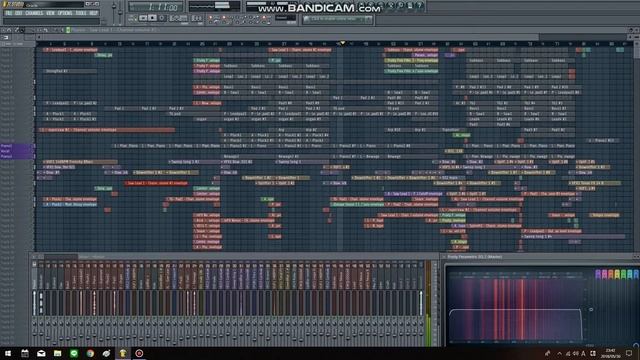
Task: Click the playlist playhead marker
Action: (342, 42)
